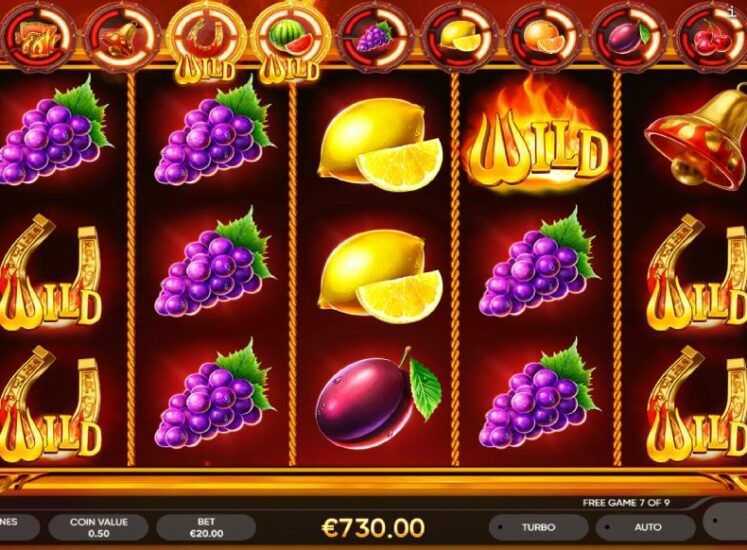747x550 pixels.
Task: Click the plum symbol on the middle reel
Action: [x=377, y=398]
